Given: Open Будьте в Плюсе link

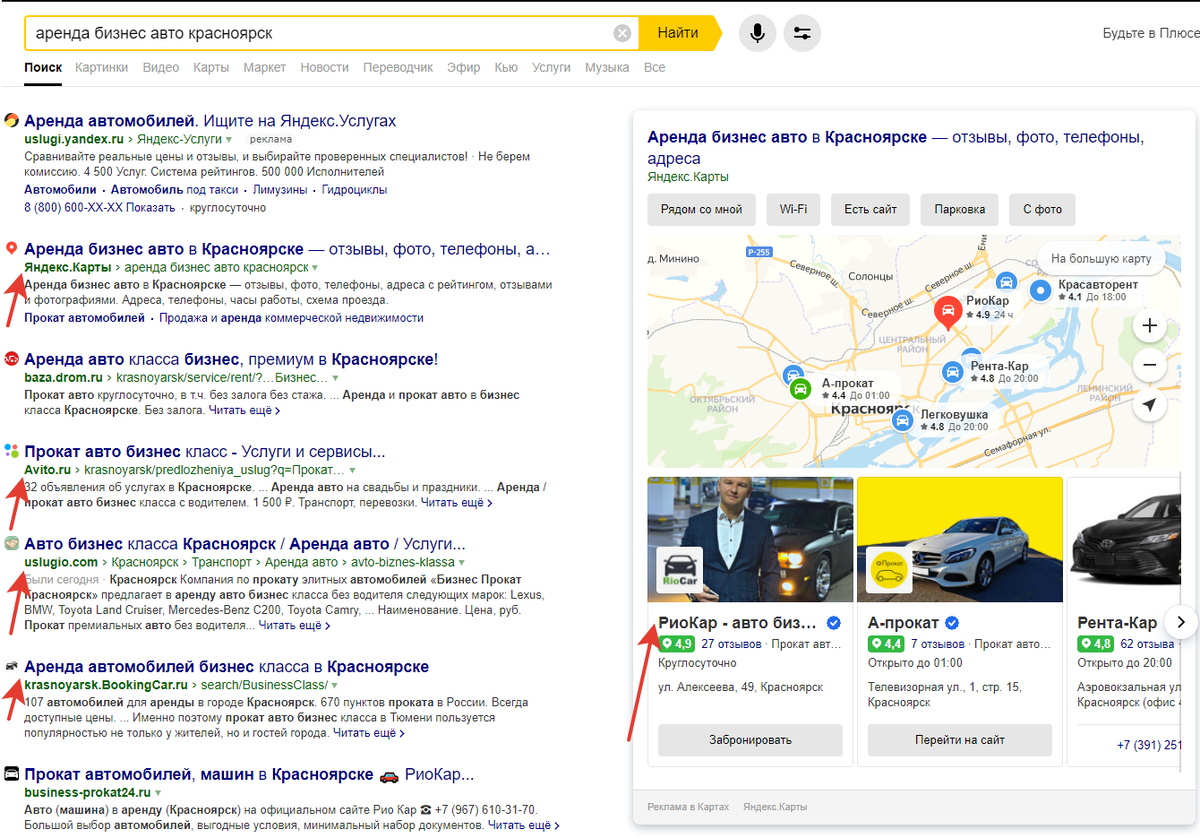Looking at the screenshot, I should point(1151,33).
